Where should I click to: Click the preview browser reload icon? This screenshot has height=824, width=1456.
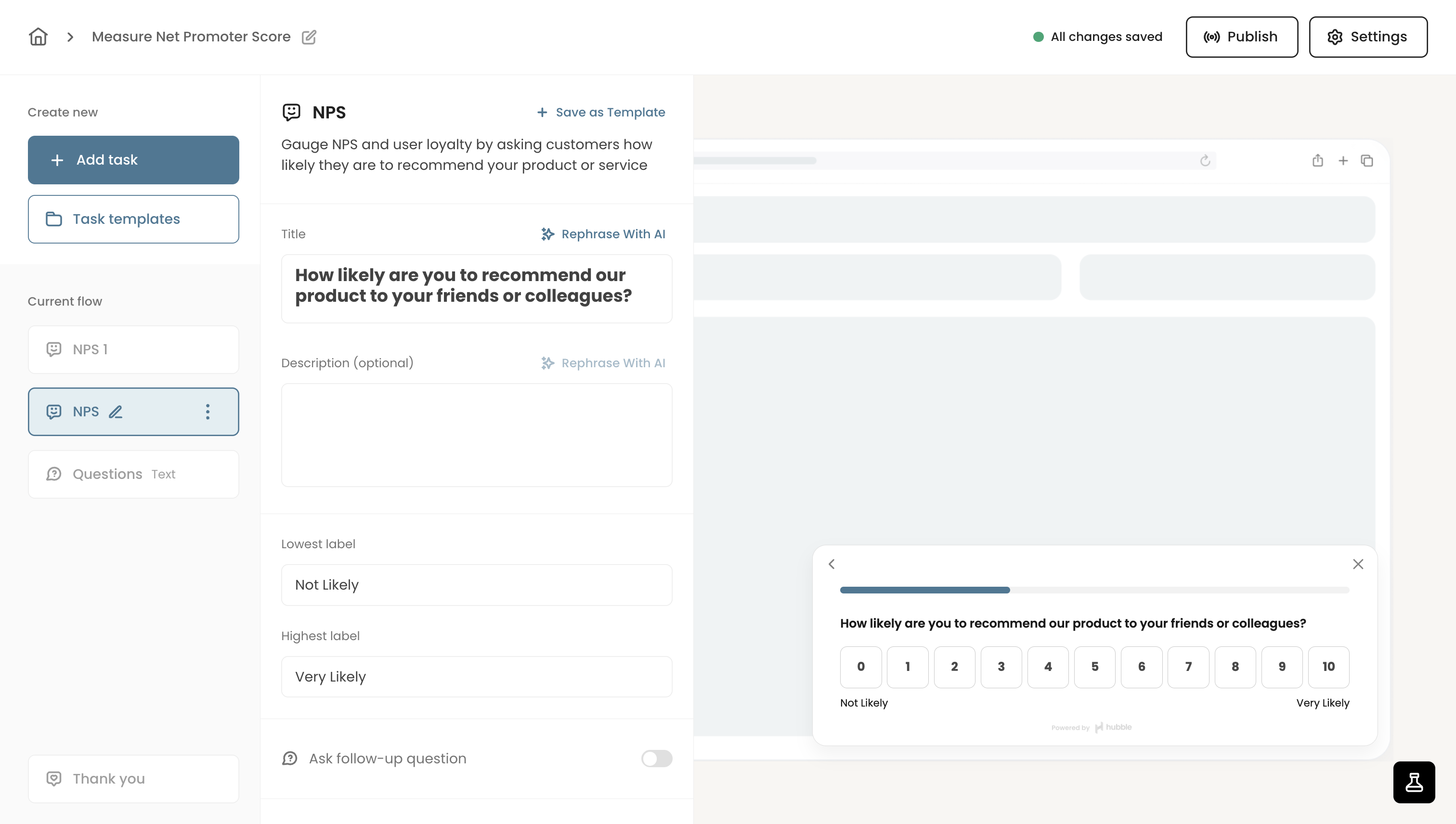1205,161
